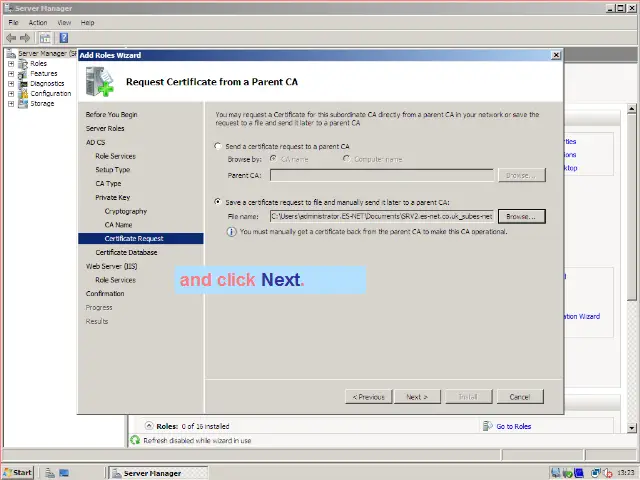
Task: Click the system tray clock
Action: [x=626, y=473]
